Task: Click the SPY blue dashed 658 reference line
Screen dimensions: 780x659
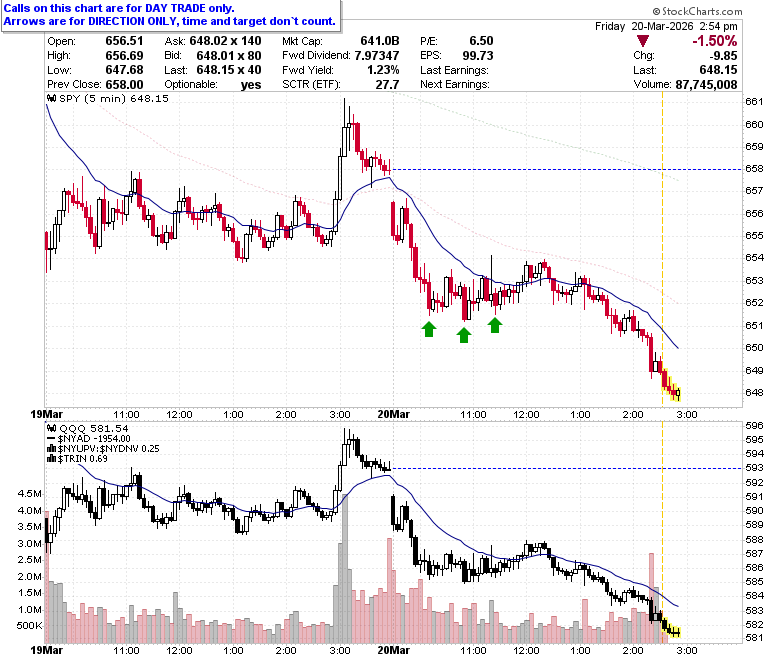Action: click(567, 169)
